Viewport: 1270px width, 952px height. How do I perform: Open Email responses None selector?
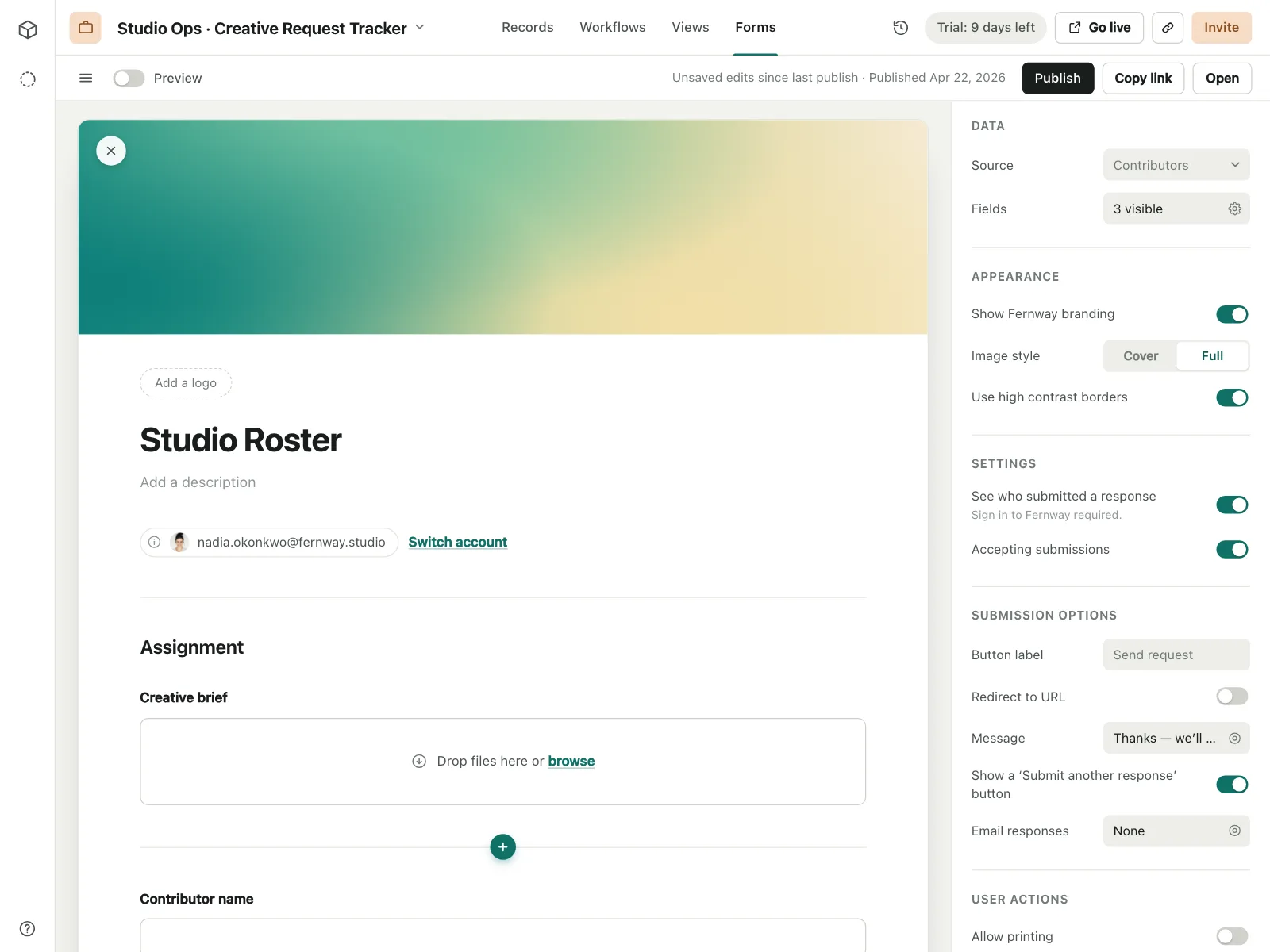[1176, 831]
